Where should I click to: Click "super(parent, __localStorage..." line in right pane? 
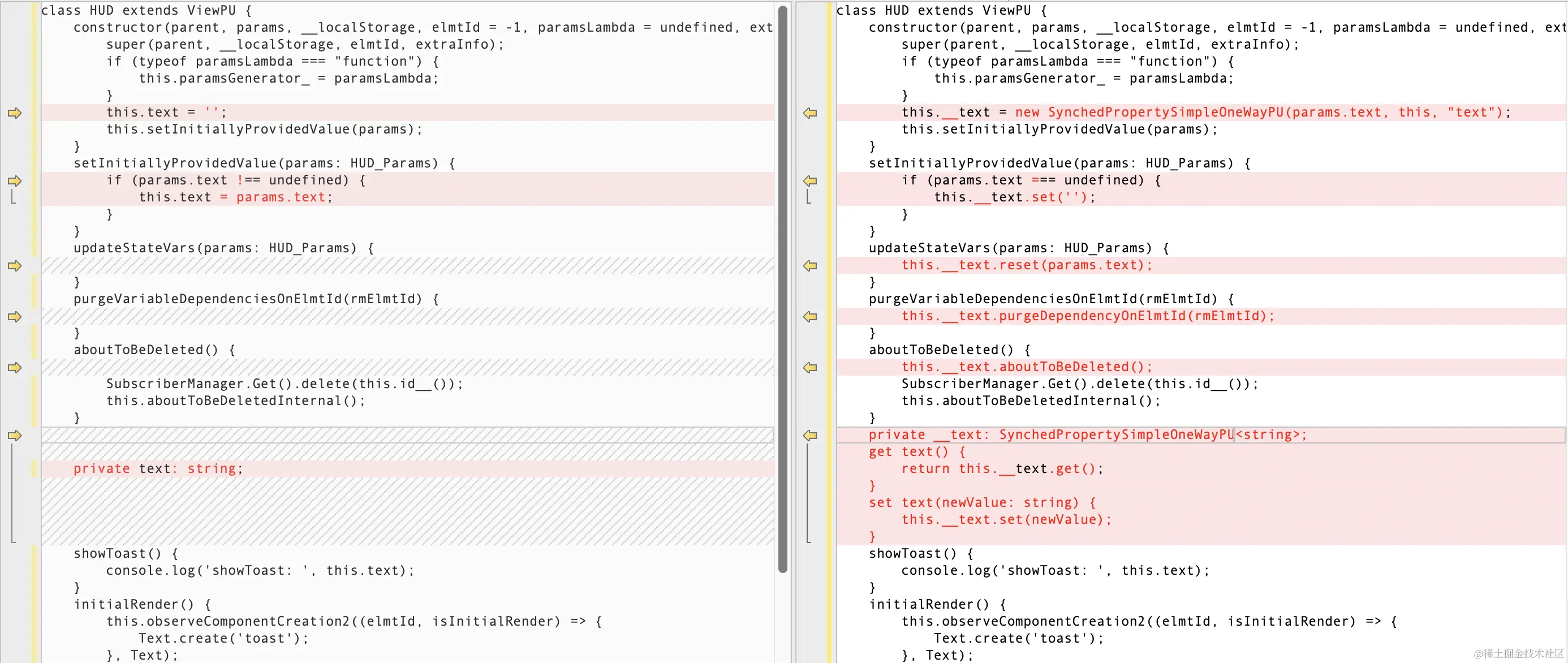(1101, 45)
